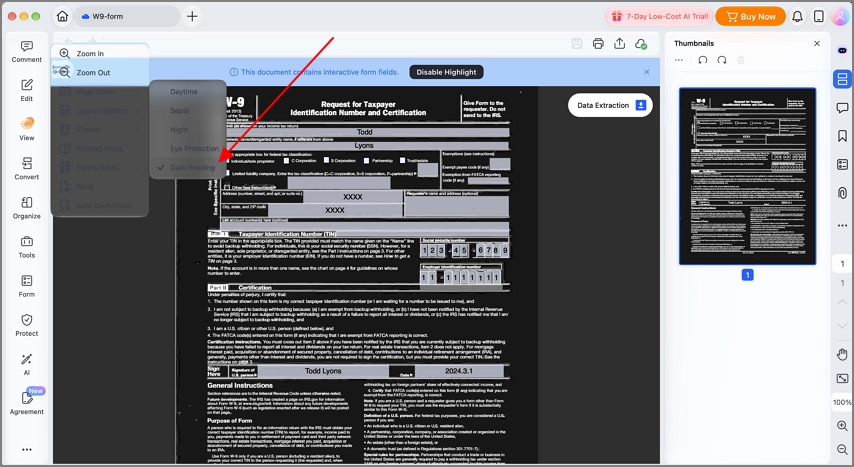The height and width of the screenshot is (467, 854).
Task: Check the Limited liability company box
Action: pos(226,173)
